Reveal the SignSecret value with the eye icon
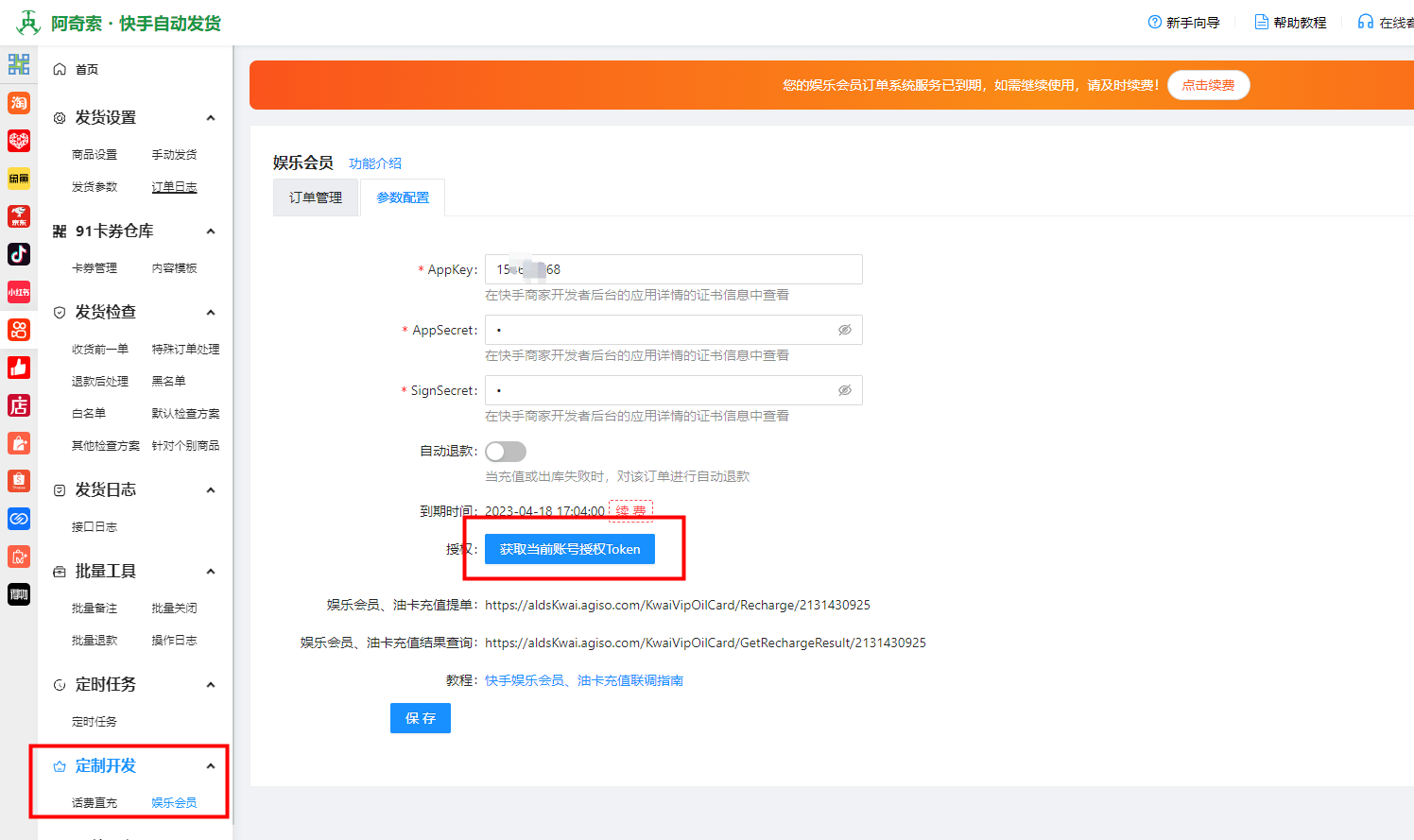1414x840 pixels. point(845,390)
